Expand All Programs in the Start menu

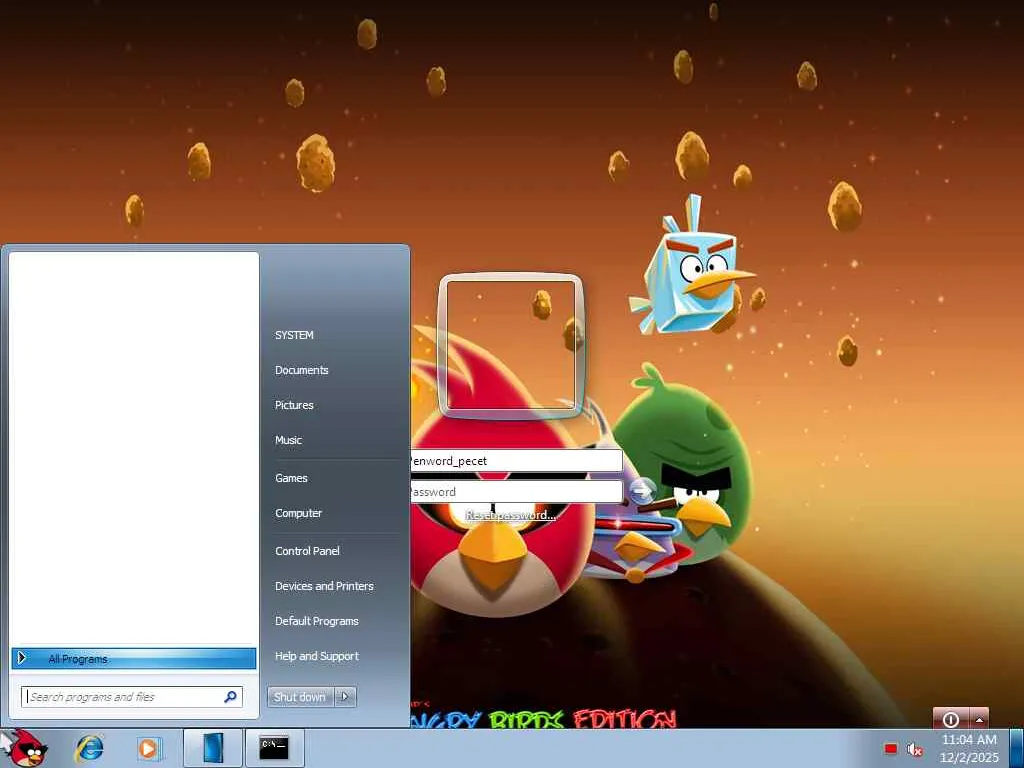click(134, 658)
